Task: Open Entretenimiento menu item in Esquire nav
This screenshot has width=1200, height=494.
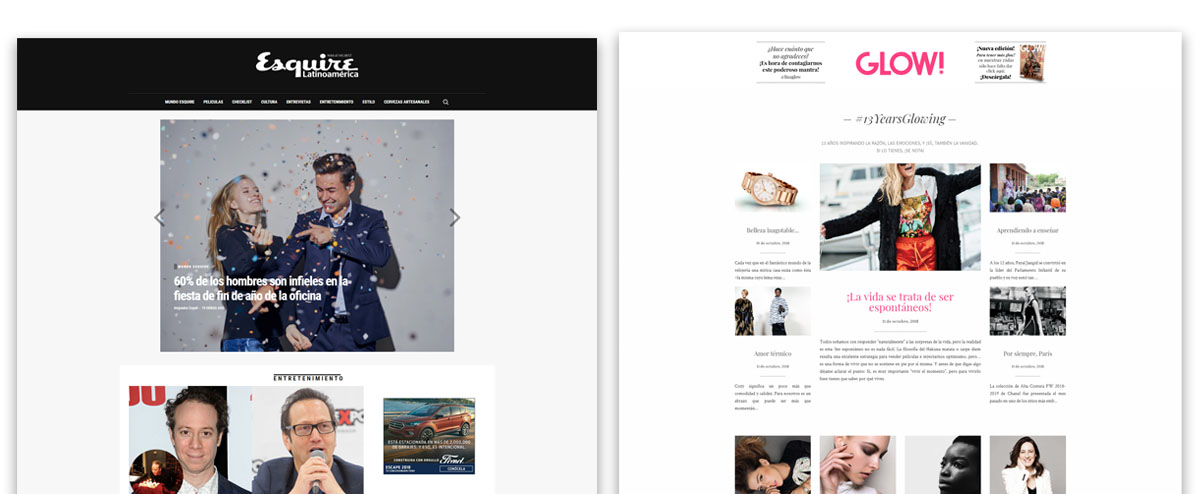Action: pyautogui.click(x=337, y=102)
